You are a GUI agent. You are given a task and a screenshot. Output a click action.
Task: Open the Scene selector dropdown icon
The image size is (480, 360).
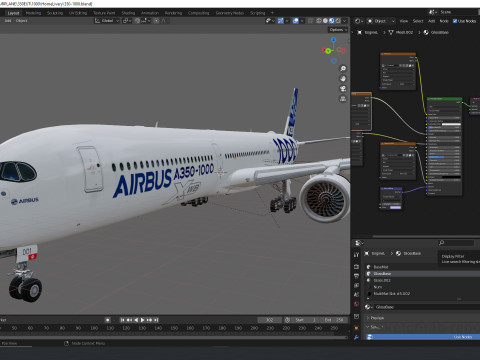433,12
